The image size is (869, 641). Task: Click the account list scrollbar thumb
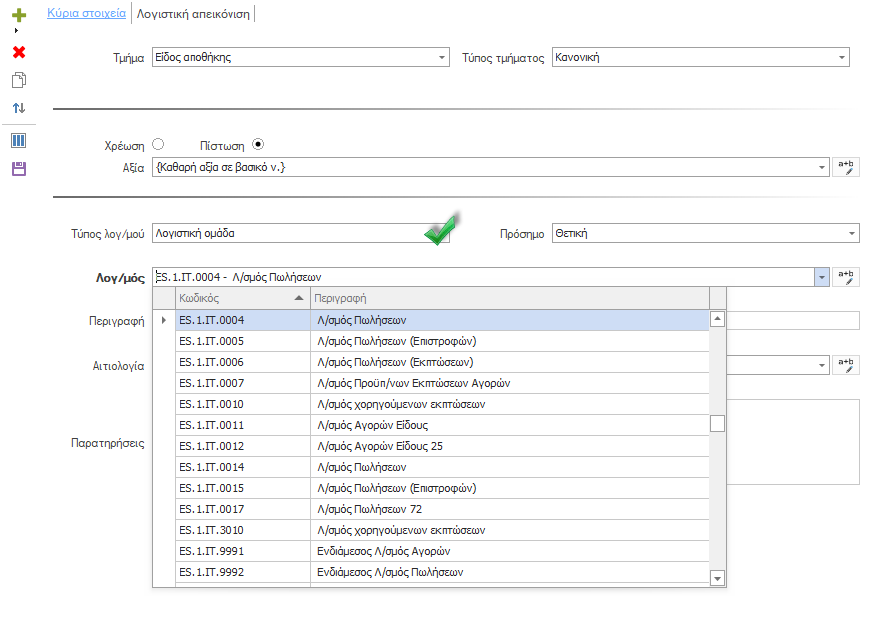coord(717,423)
